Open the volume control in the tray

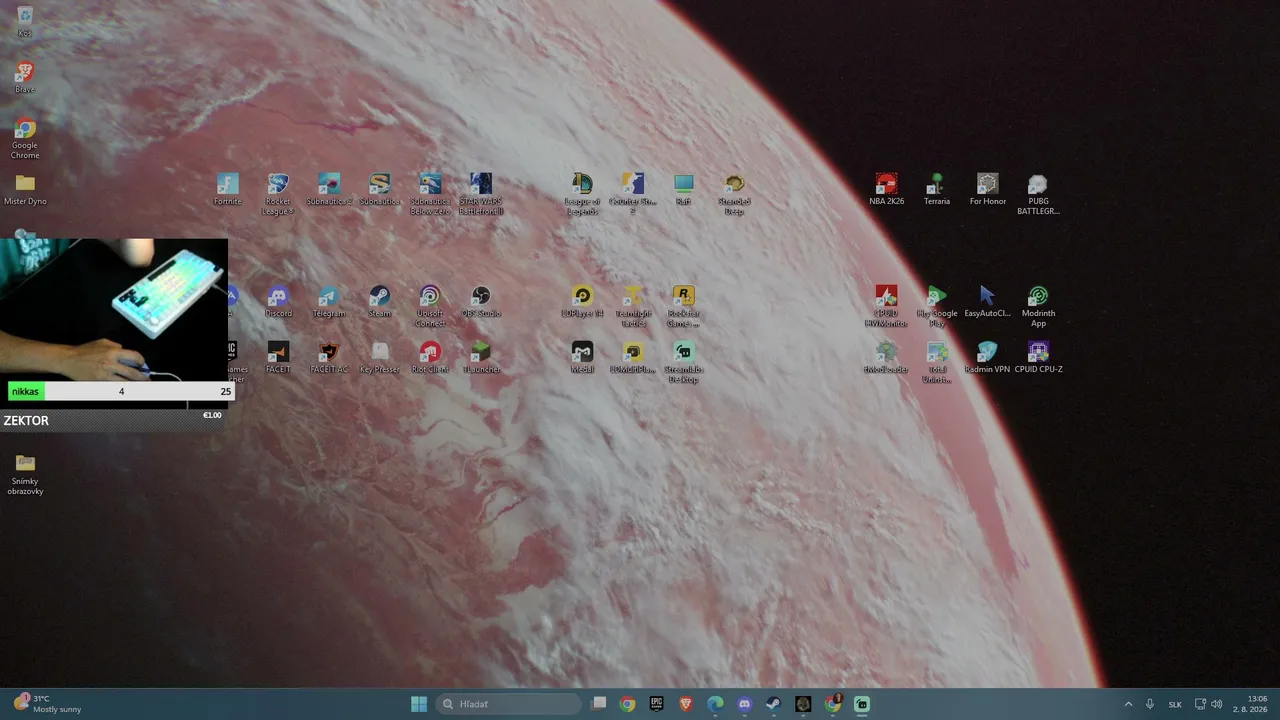click(x=1217, y=704)
